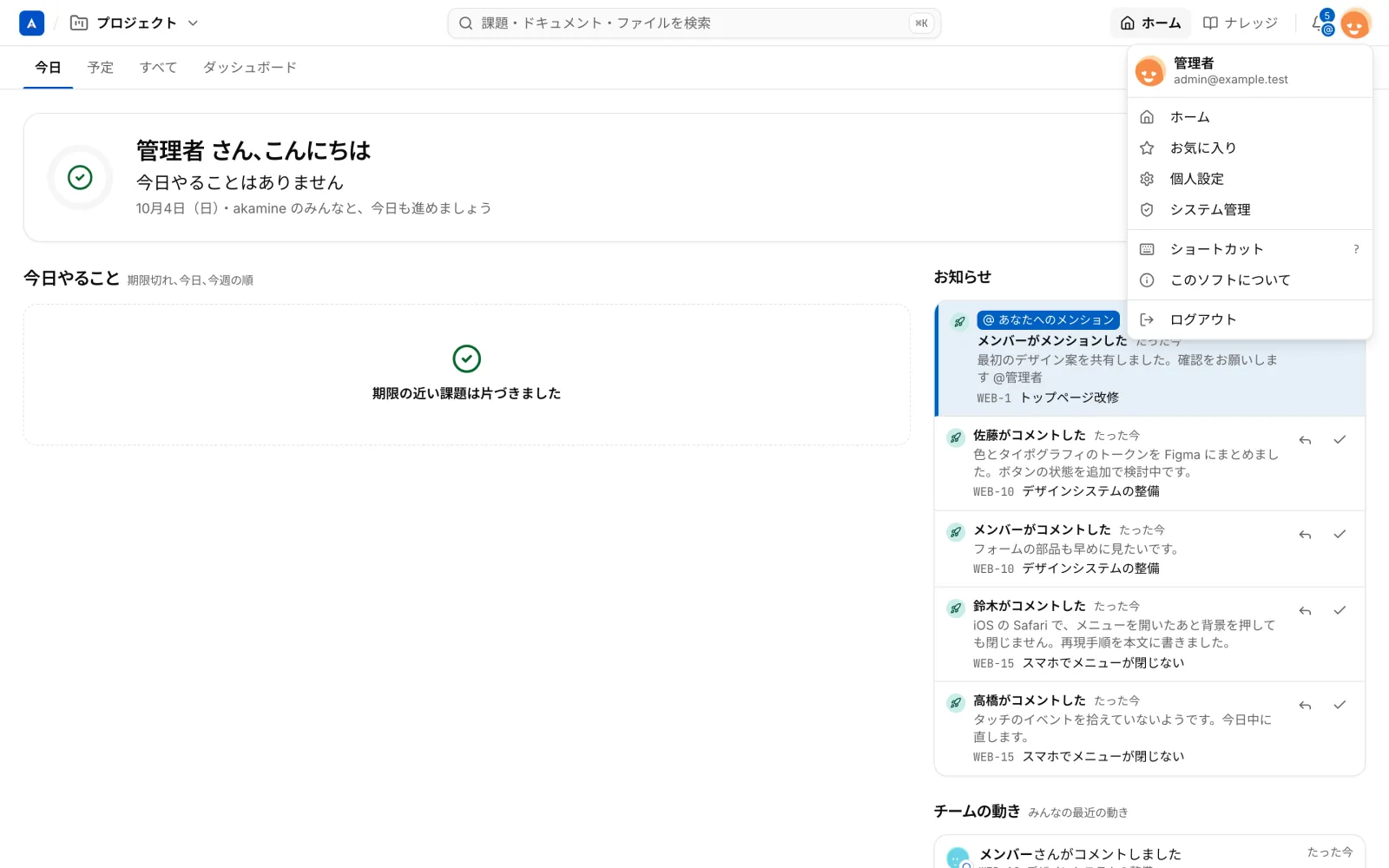Open WEB-10 under 佐藤's comment
Image resolution: width=1389 pixels, height=868 pixels.
coord(1066,491)
